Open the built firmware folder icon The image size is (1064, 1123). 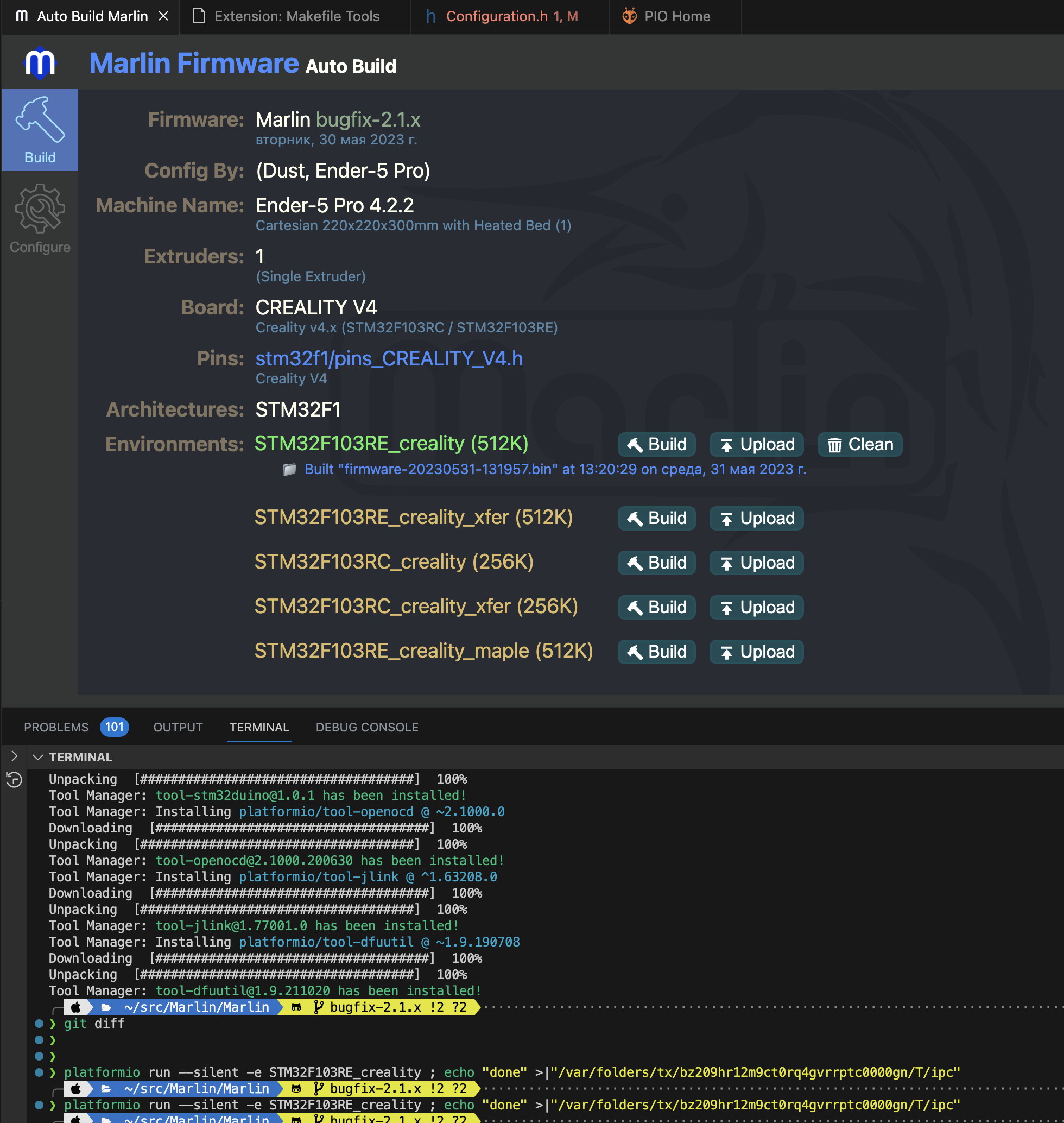coord(290,469)
